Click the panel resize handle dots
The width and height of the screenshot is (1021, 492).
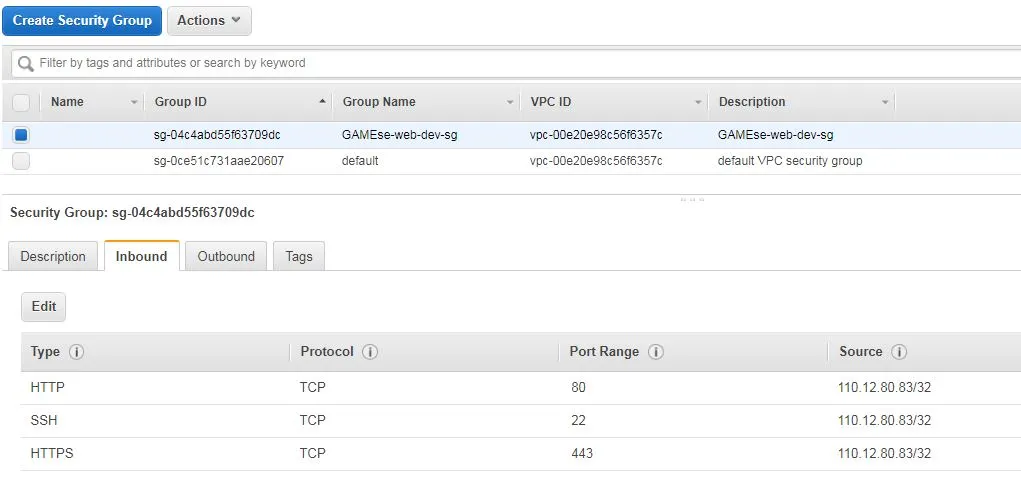pos(692,200)
